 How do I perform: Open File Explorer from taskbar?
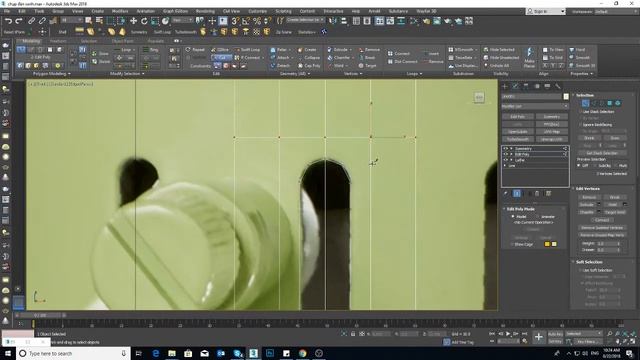click(172, 353)
